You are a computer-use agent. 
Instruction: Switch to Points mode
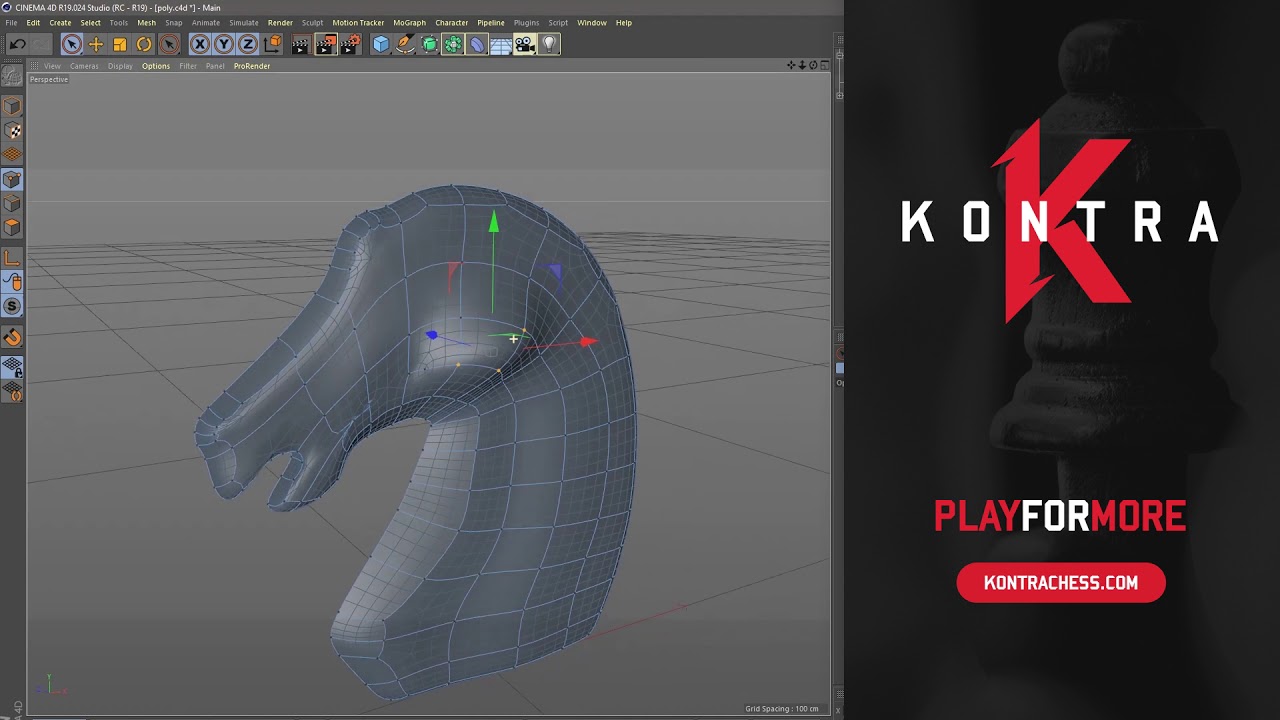(12, 180)
